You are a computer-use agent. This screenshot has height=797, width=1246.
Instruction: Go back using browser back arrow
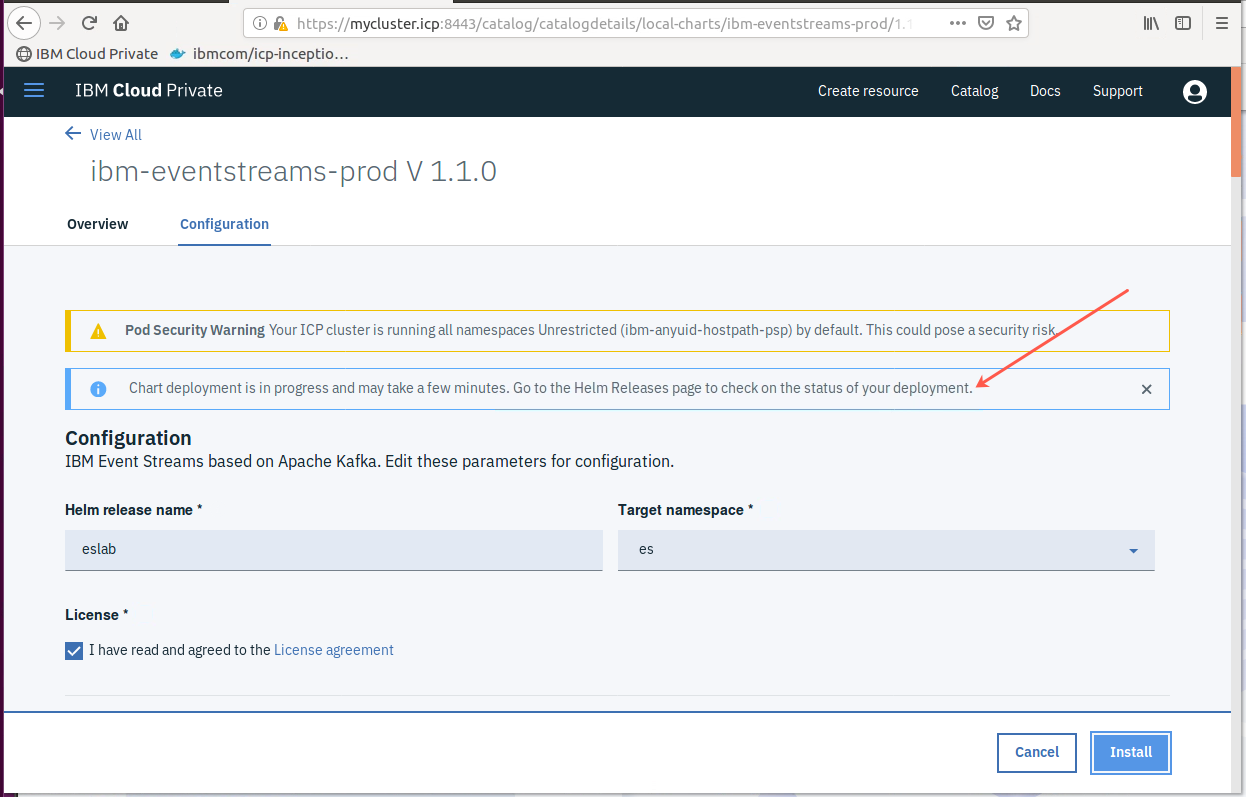click(24, 22)
